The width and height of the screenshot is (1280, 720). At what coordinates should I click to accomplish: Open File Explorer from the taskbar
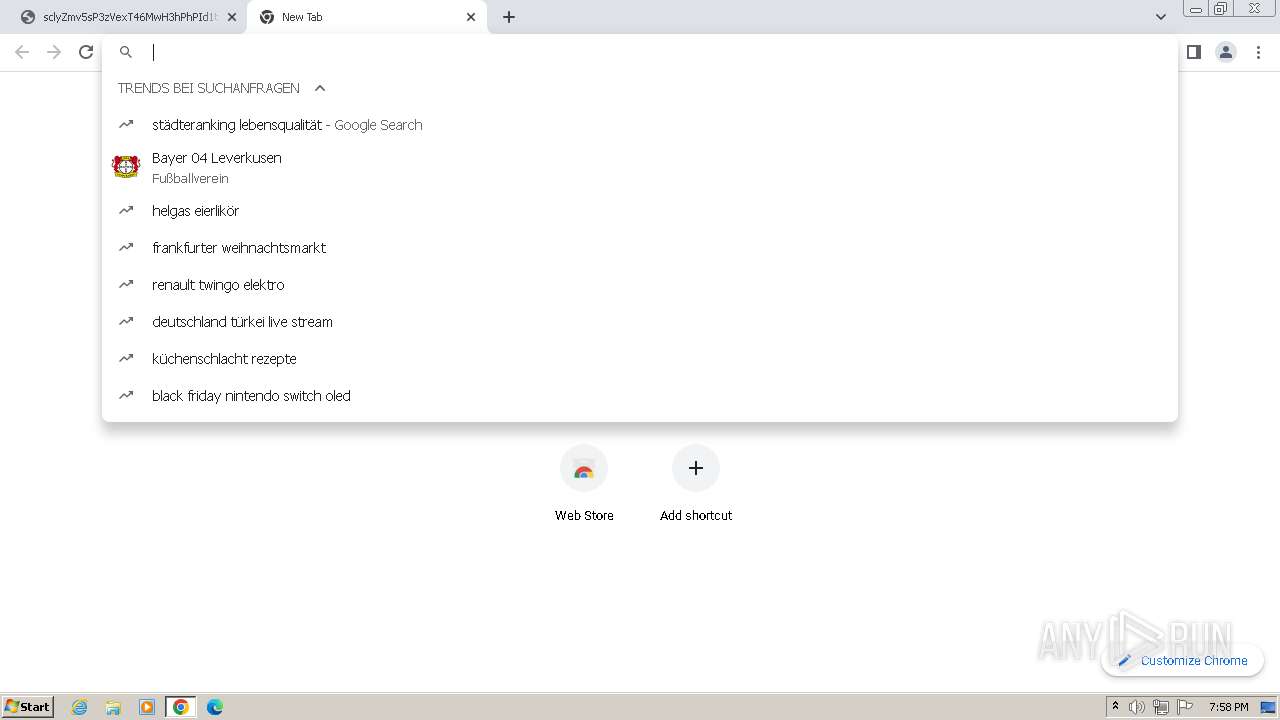(x=113, y=707)
